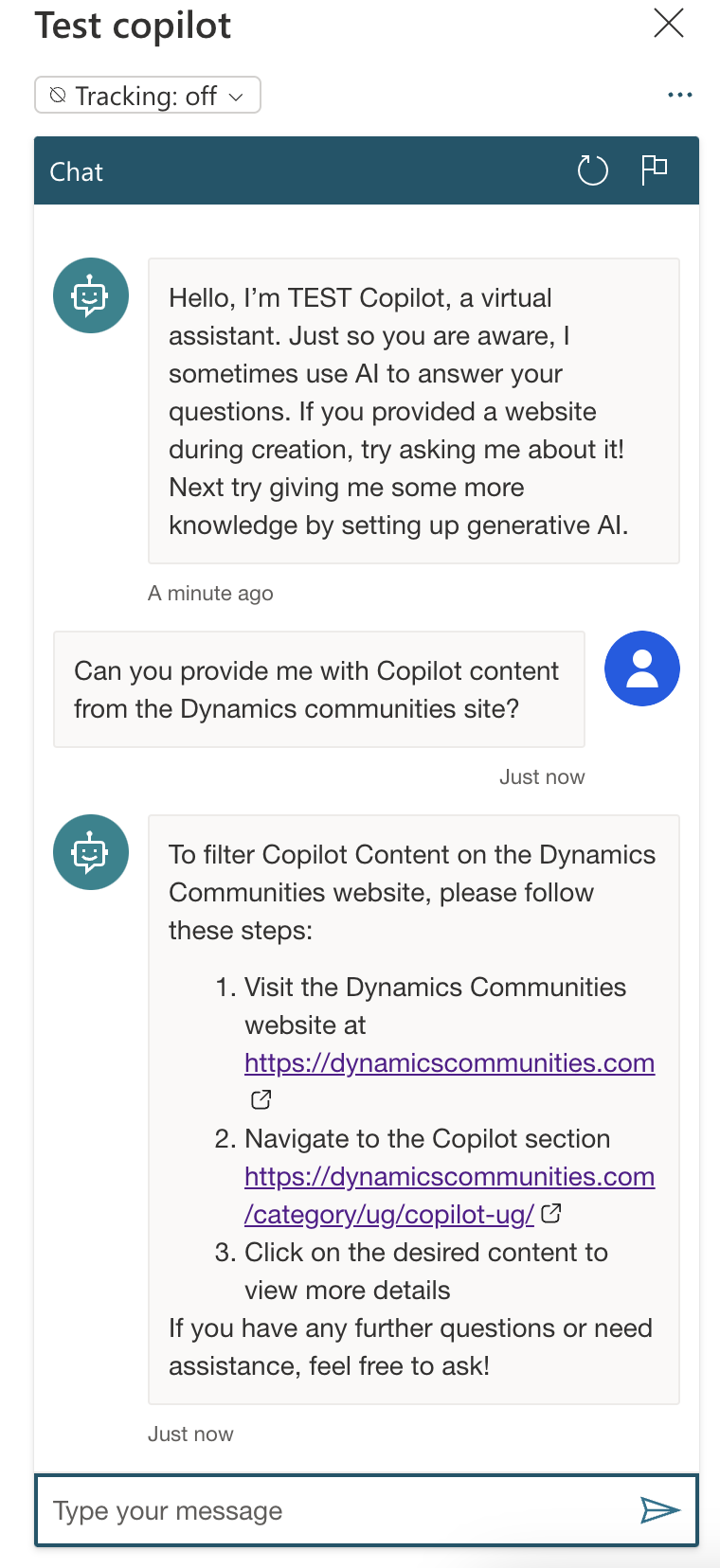The image size is (720, 1568).
Task: Click the 'Hello, I'm TEST Copilot' greeting message
Action: [414, 411]
